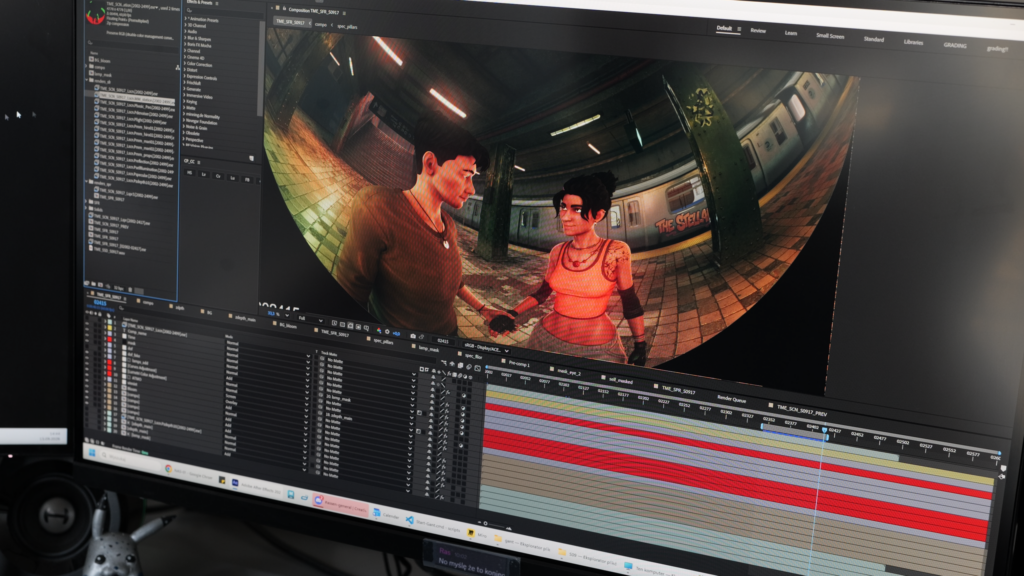
Task: Click the Lv button in CP_CC panel
Action: point(204,174)
